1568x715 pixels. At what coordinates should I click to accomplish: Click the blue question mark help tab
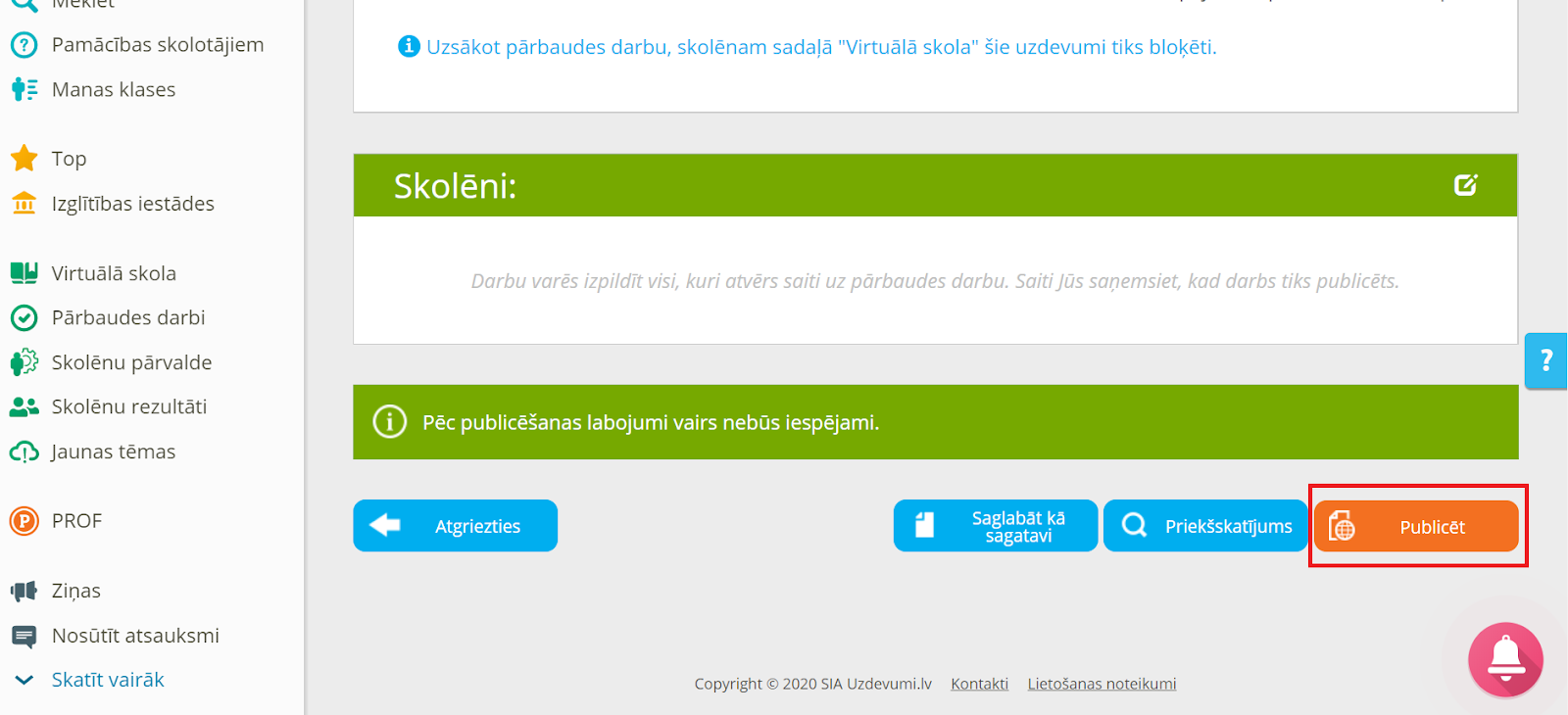point(1546,360)
